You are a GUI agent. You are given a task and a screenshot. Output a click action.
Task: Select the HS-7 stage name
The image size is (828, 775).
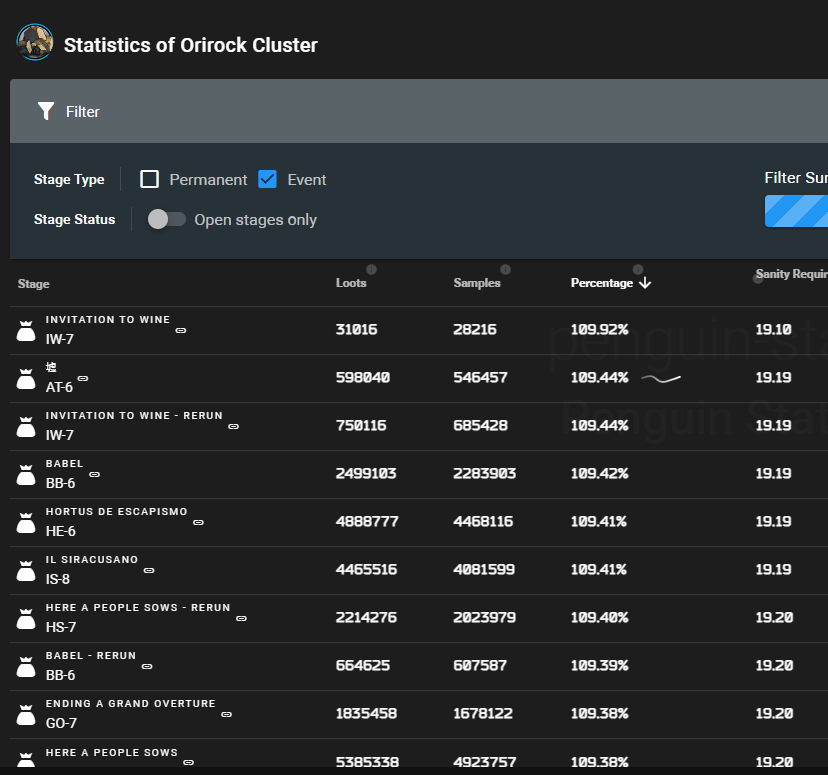coord(61,627)
